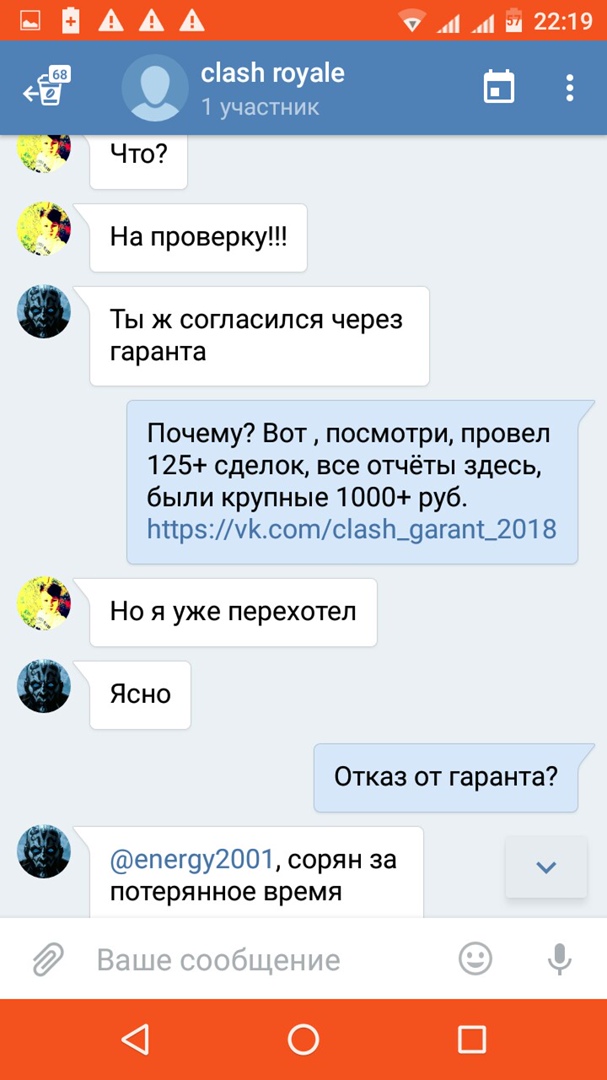
Task: Open the clash royale chat title
Action: click(272, 74)
